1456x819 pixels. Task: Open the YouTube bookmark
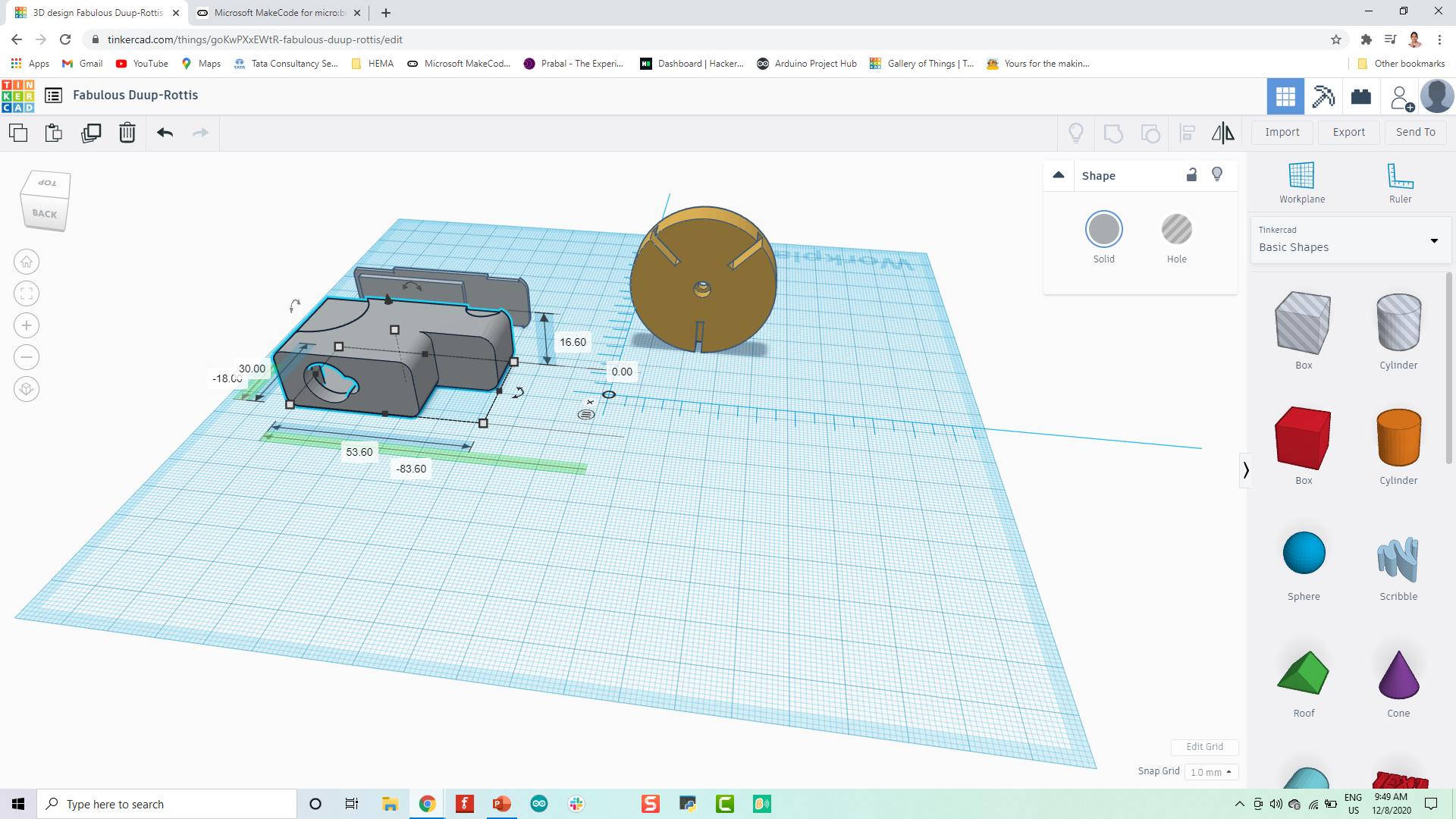pyautogui.click(x=142, y=64)
